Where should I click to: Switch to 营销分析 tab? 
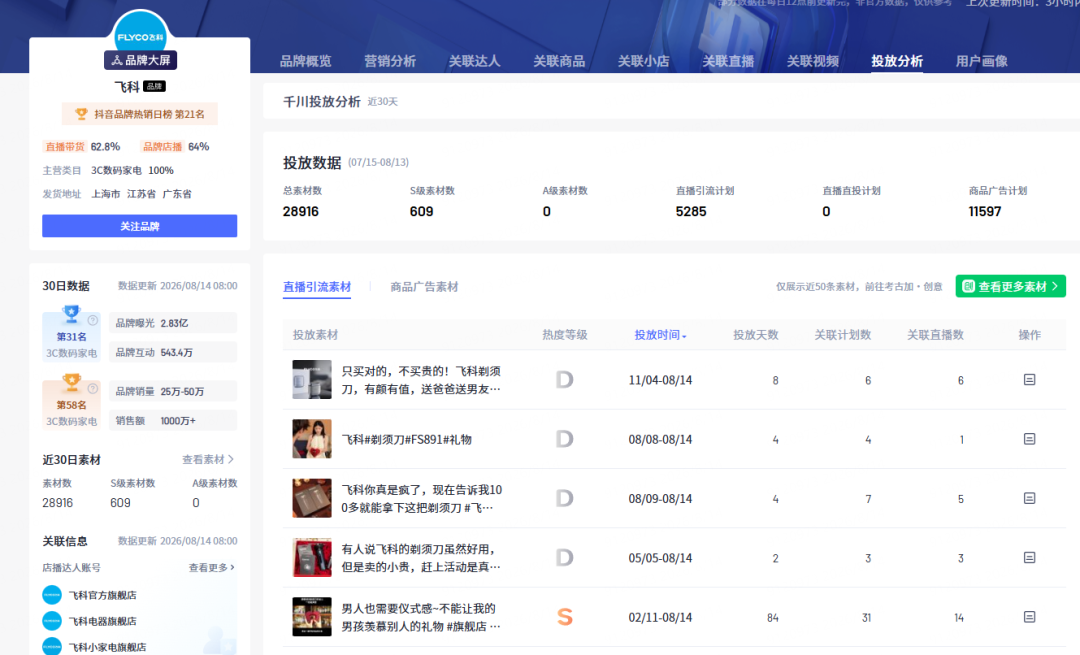[390, 61]
